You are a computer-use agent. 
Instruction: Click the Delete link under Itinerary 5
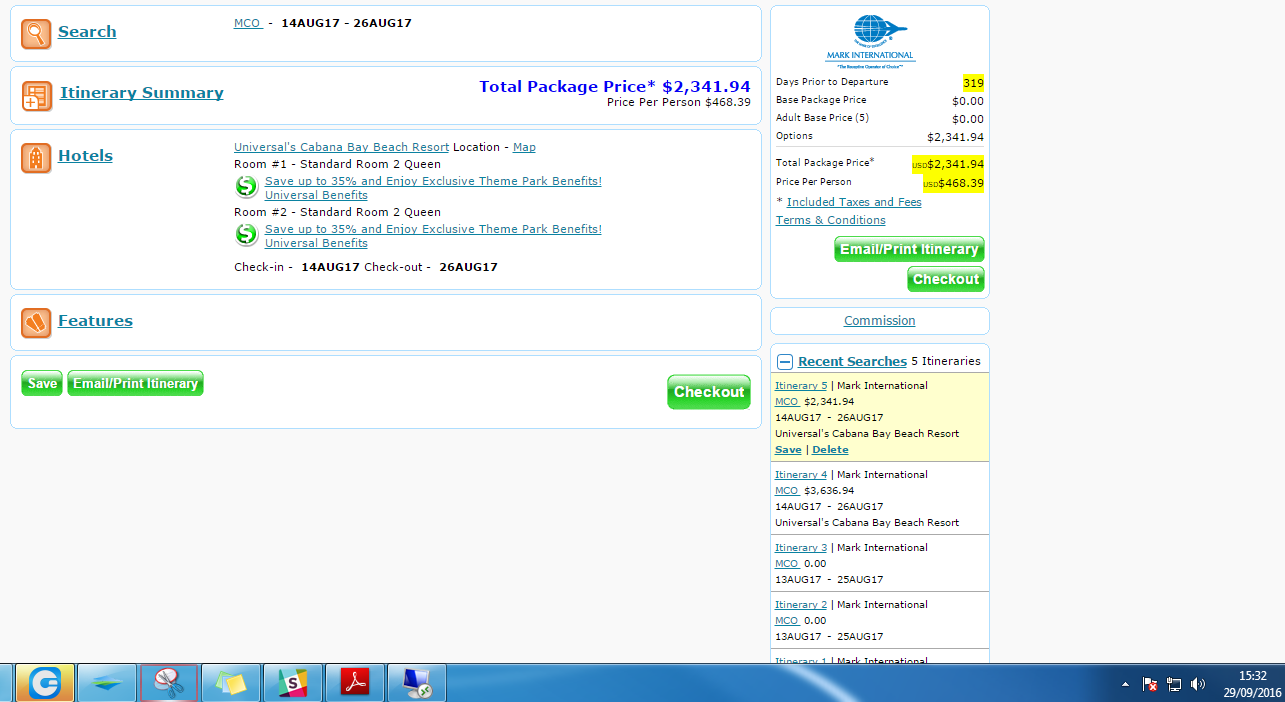tap(830, 450)
